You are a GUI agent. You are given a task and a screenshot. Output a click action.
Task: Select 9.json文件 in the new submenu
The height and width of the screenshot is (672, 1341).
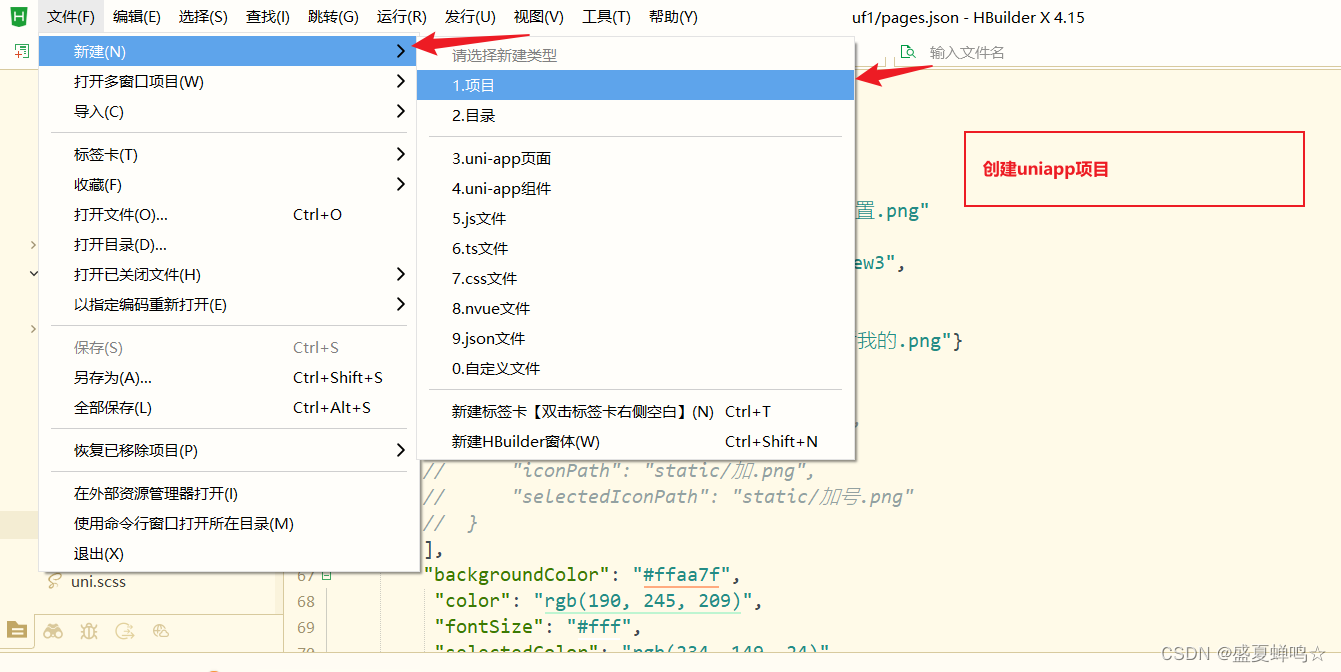635,338
